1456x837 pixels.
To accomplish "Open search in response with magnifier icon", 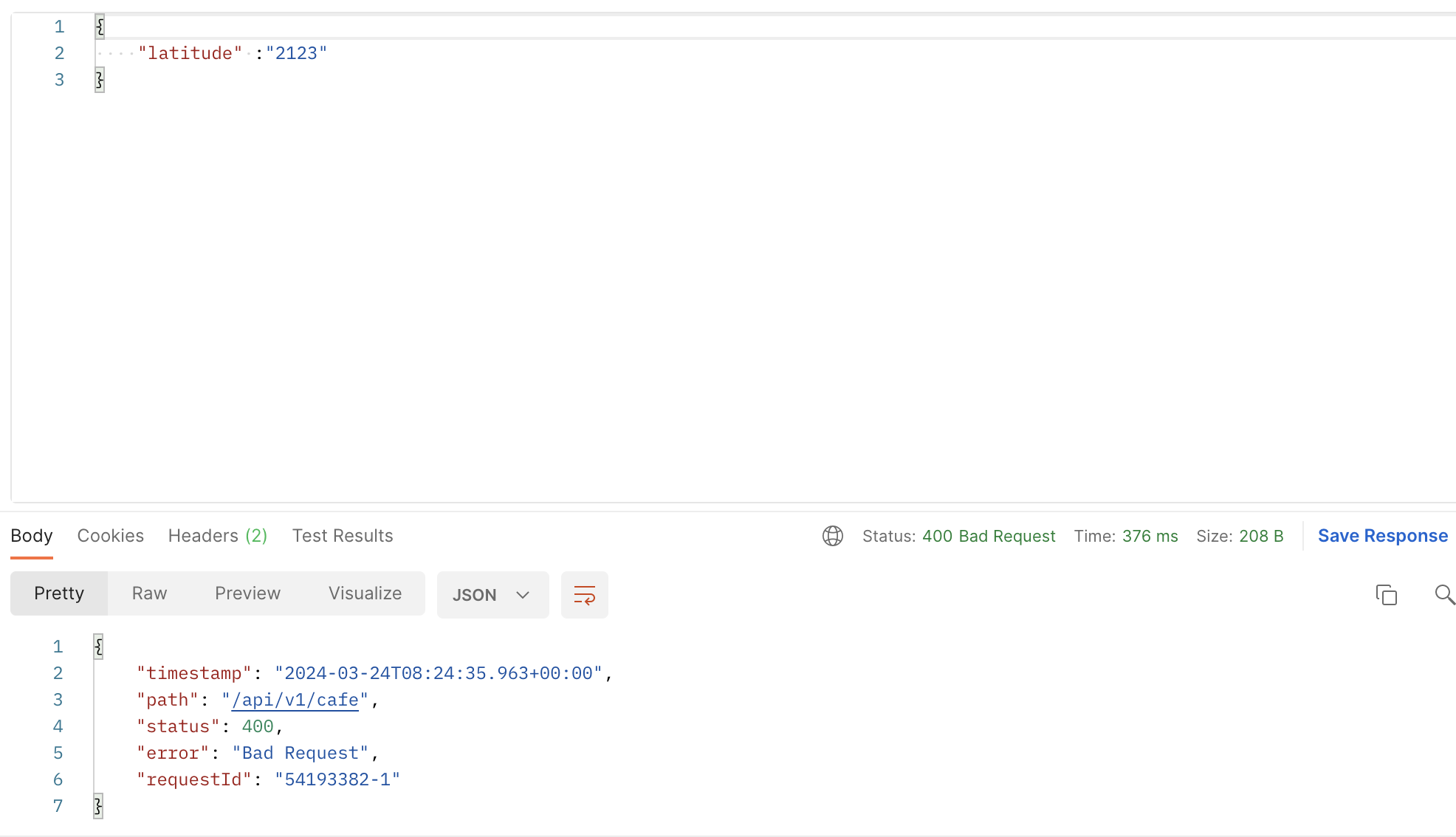I will click(1444, 595).
